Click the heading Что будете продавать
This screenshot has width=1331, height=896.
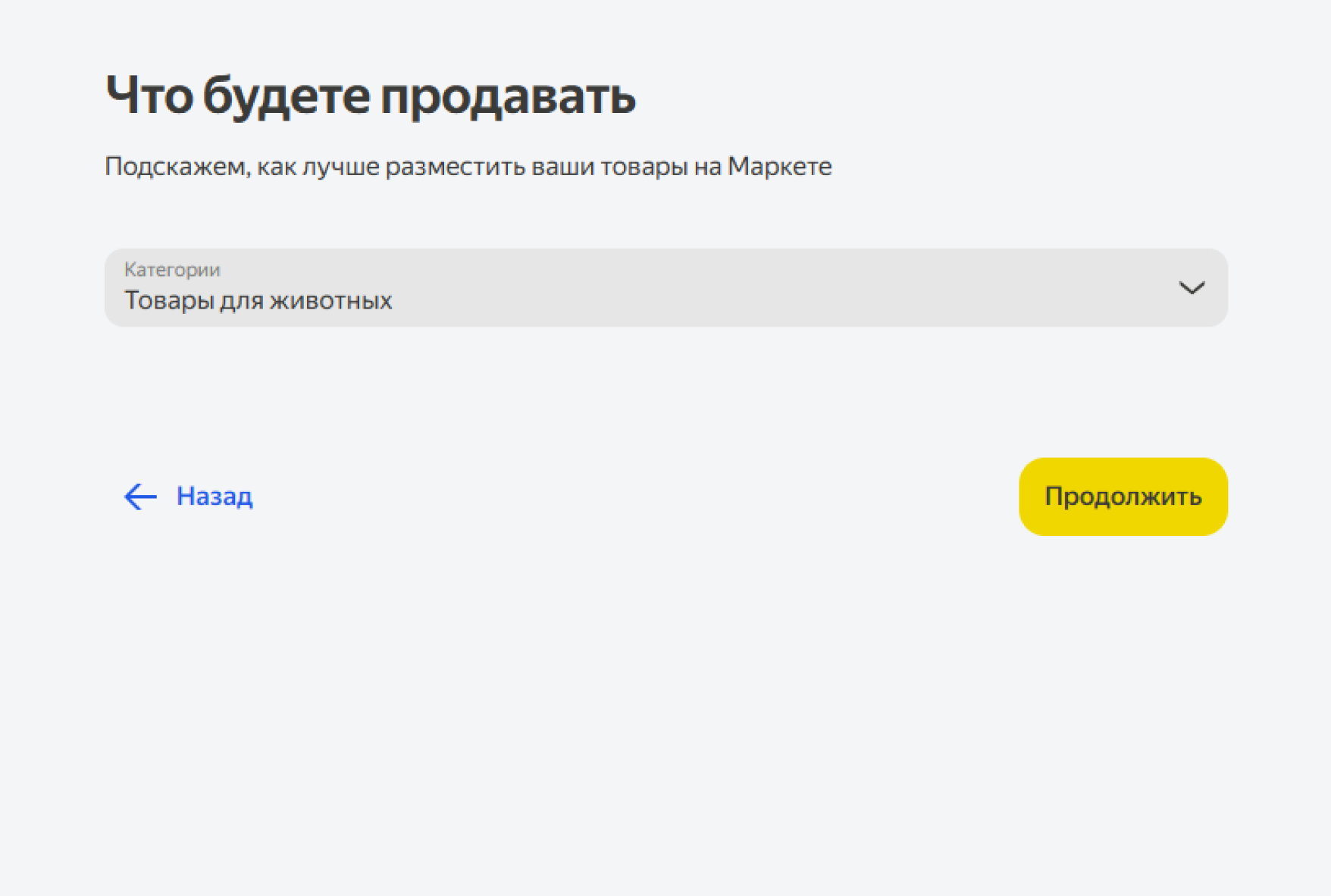tap(370, 96)
